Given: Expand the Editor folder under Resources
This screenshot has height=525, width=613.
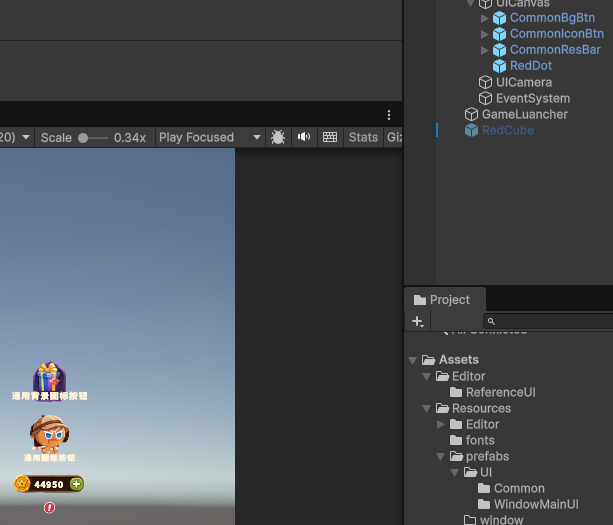Looking at the screenshot, I should (x=441, y=424).
